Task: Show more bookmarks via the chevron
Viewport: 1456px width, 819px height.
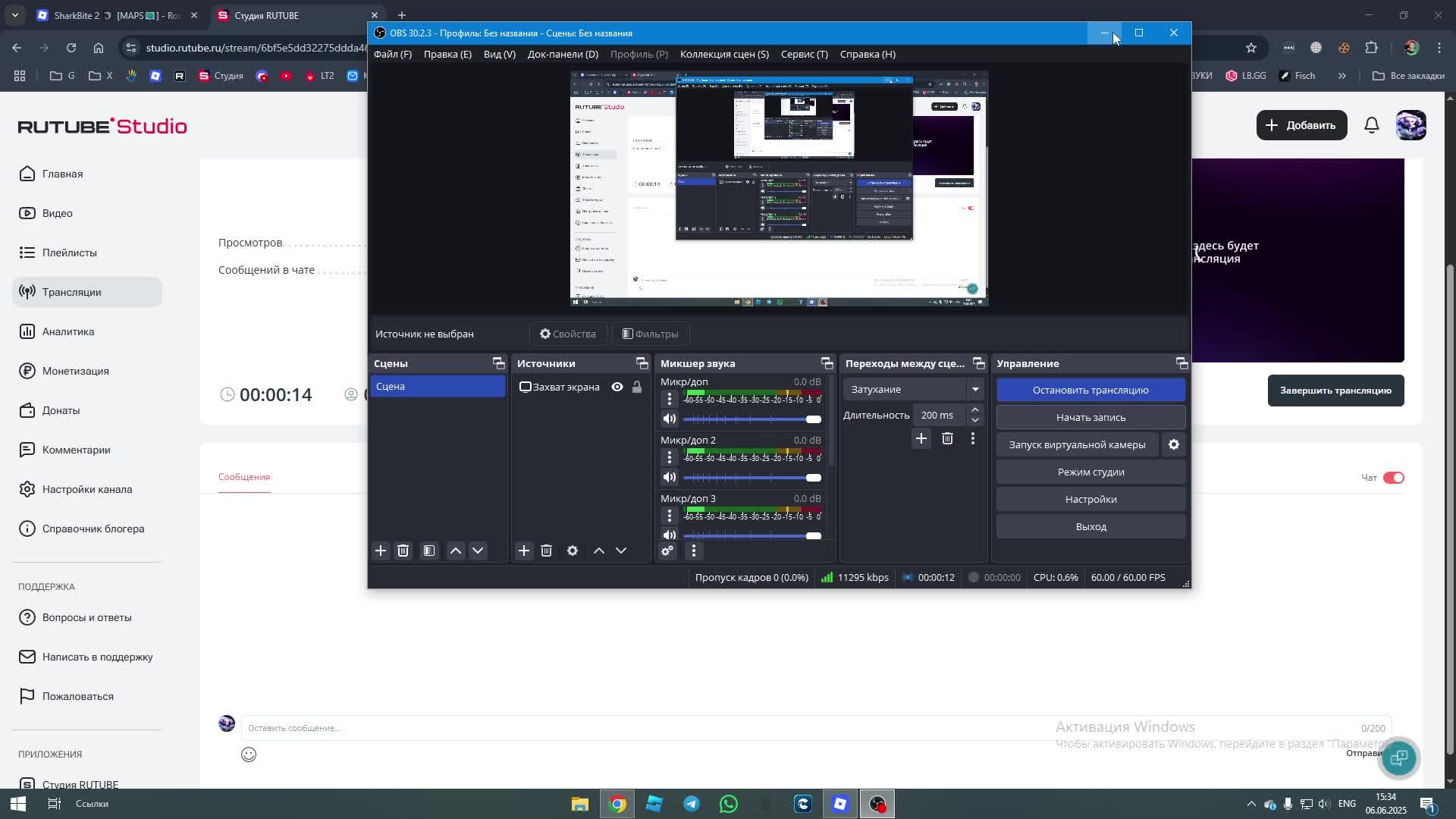Action: click(x=1341, y=76)
